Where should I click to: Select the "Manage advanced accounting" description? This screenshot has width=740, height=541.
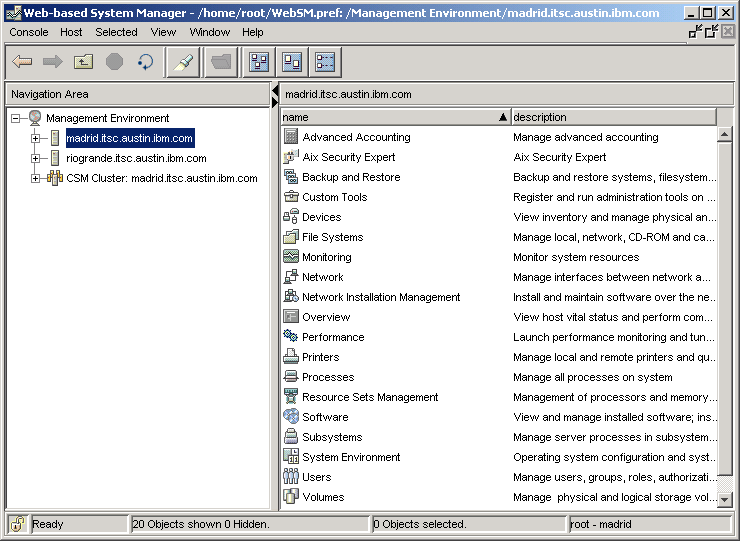586,137
